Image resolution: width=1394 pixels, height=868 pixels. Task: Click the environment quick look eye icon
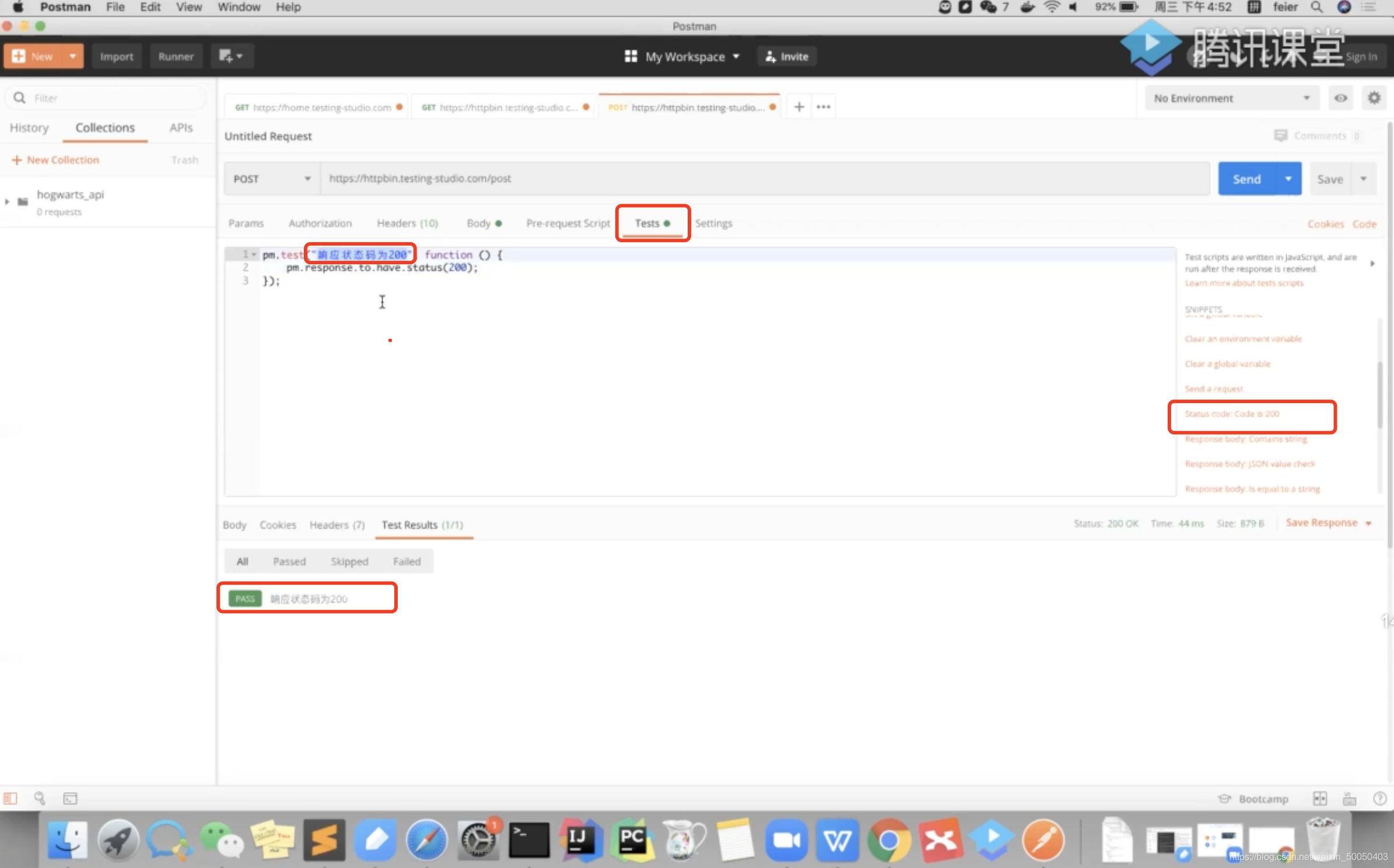click(x=1341, y=98)
